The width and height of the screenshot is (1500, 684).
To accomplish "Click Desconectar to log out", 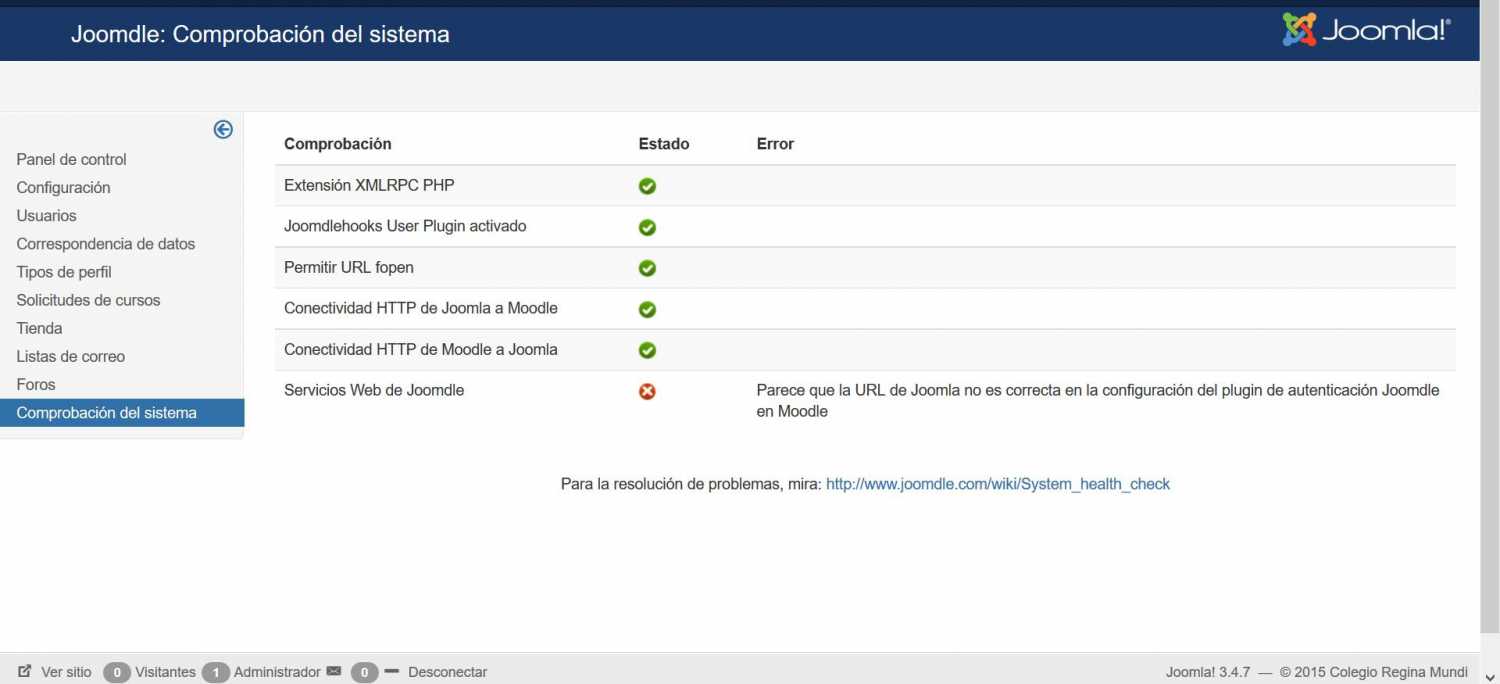I will [447, 672].
